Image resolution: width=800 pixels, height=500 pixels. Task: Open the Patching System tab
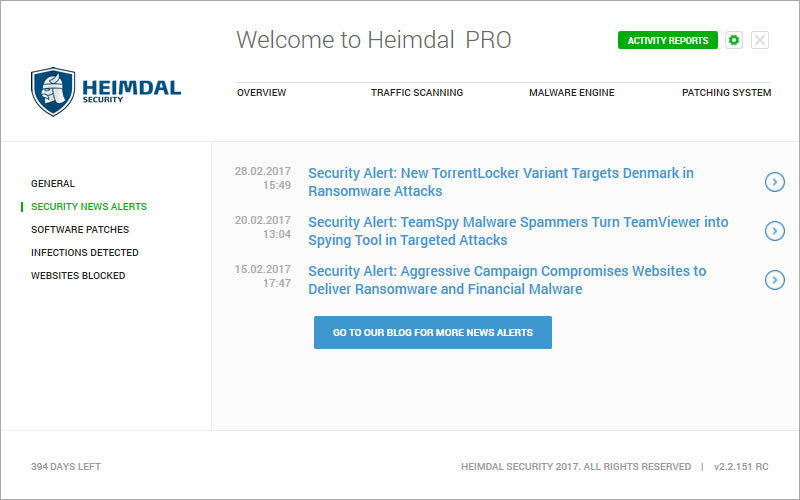click(x=726, y=93)
